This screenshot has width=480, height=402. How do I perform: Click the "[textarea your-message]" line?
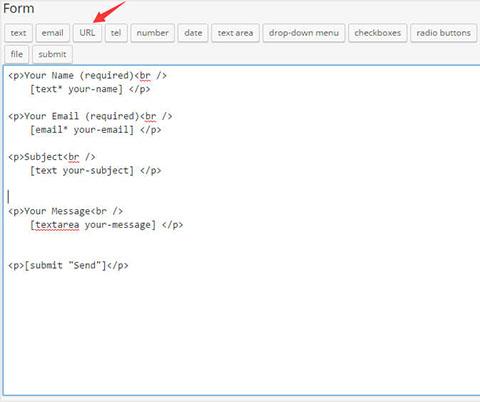point(106,225)
